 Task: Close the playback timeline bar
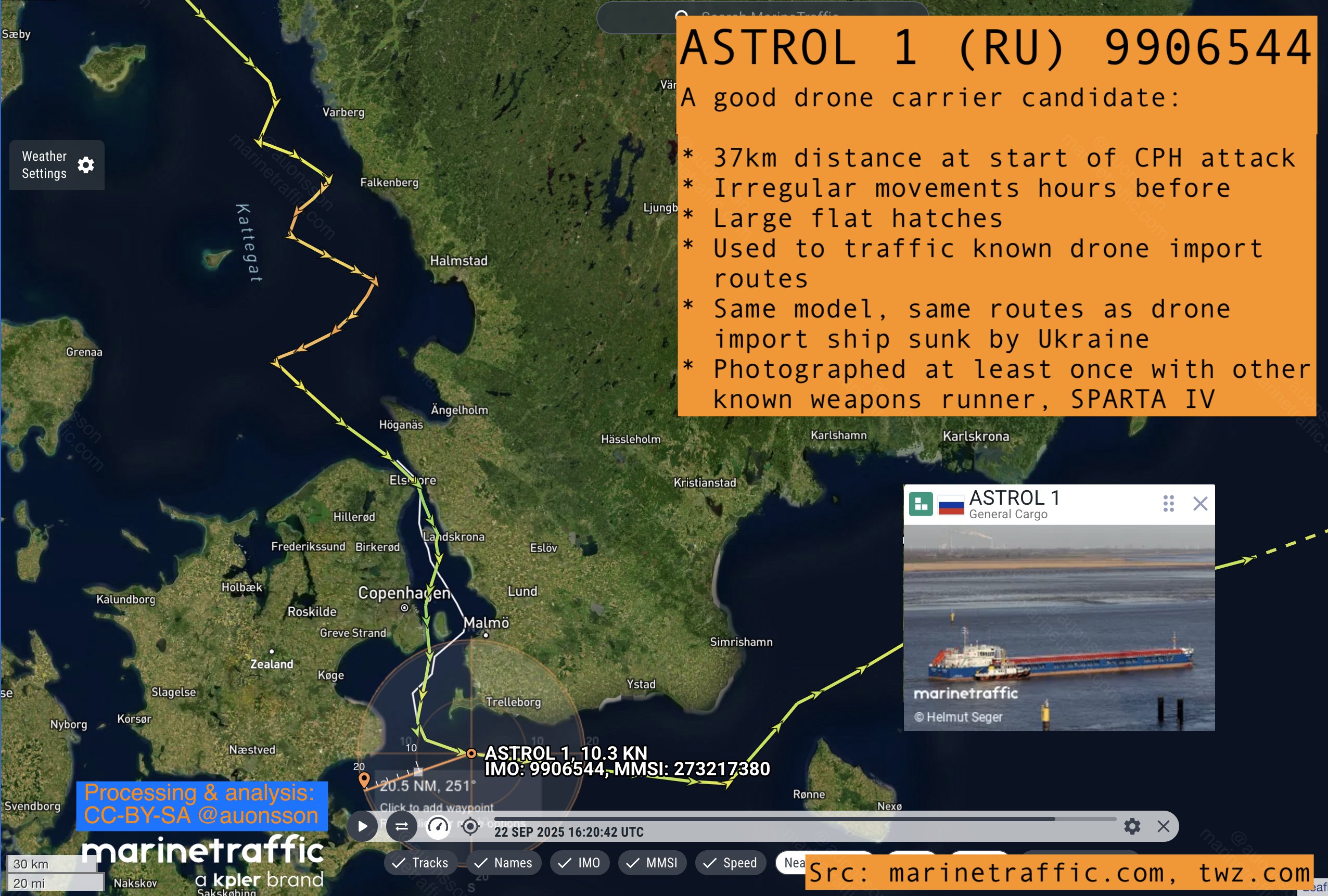[1163, 826]
